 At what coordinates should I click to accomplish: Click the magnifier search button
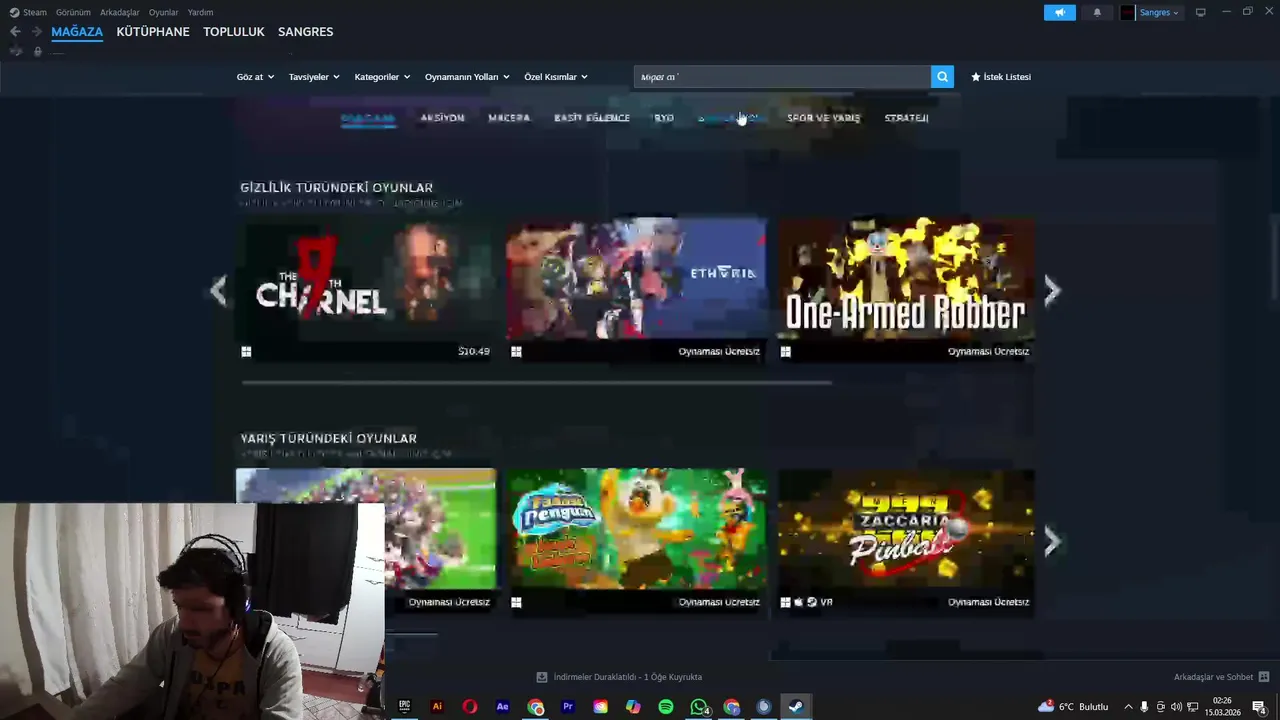pyautogui.click(x=942, y=77)
